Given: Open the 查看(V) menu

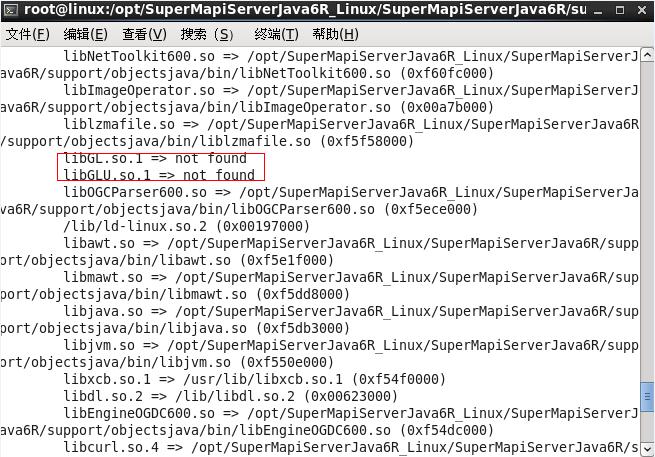Looking at the screenshot, I should coord(144,34).
